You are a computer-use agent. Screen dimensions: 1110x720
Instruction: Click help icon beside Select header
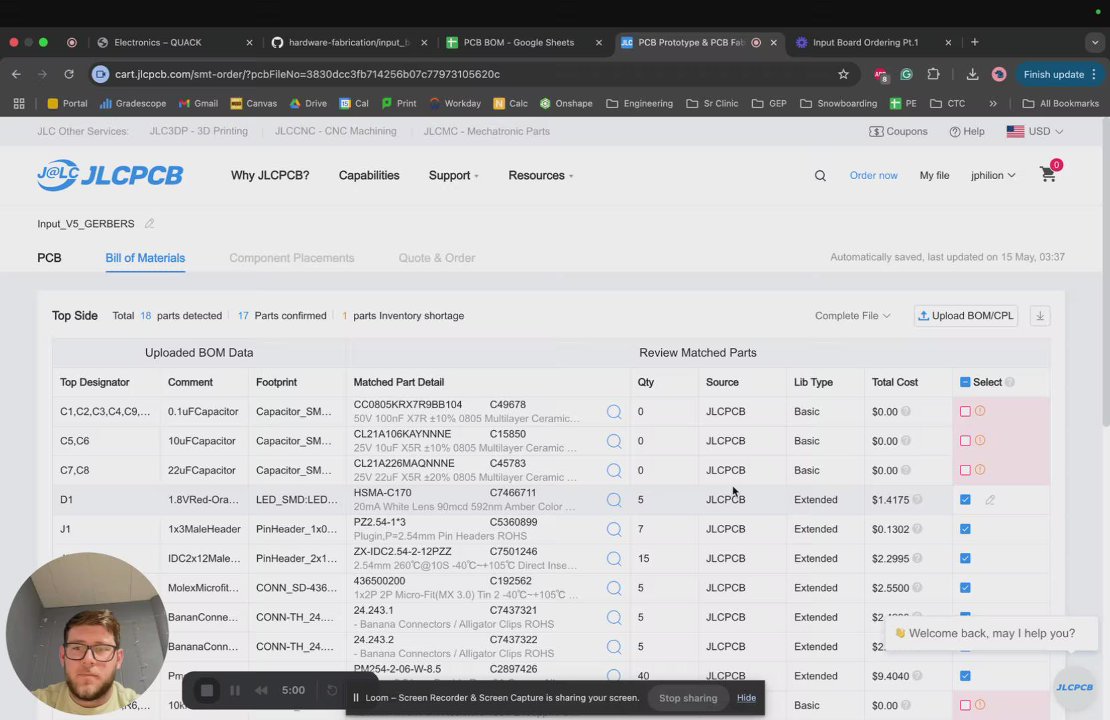(1010, 382)
